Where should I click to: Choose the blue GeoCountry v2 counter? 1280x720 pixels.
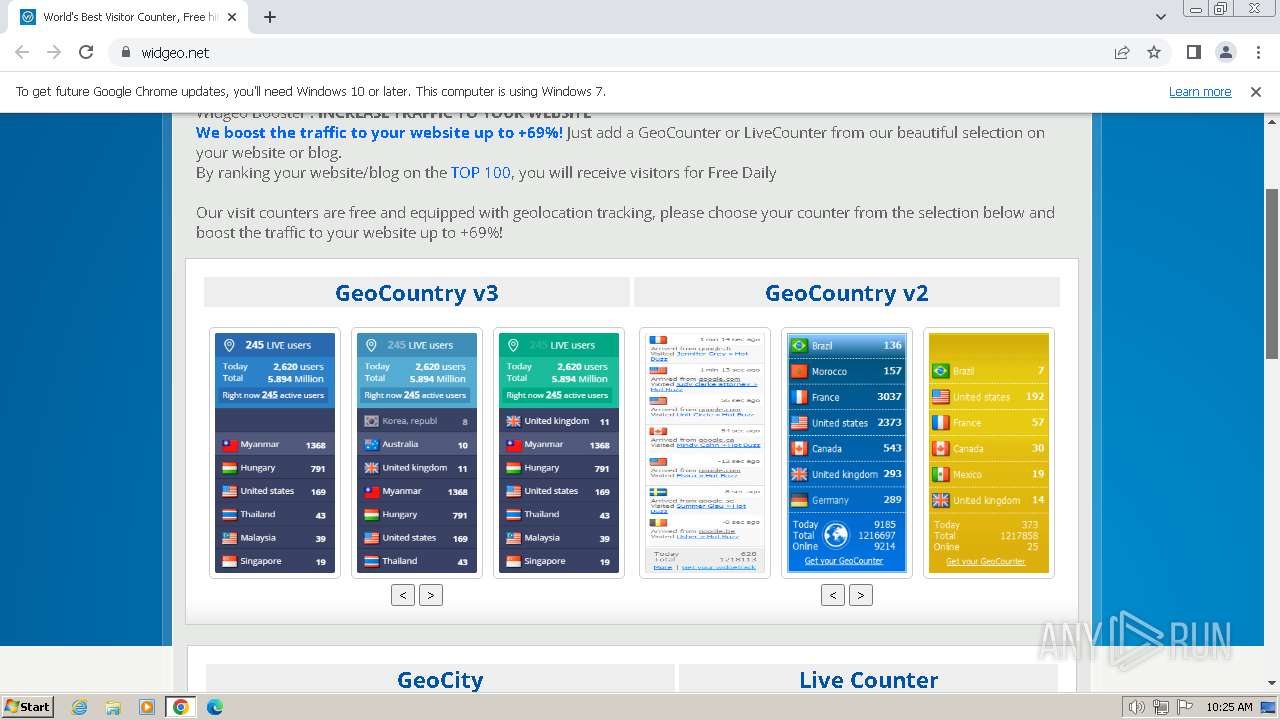[847, 453]
